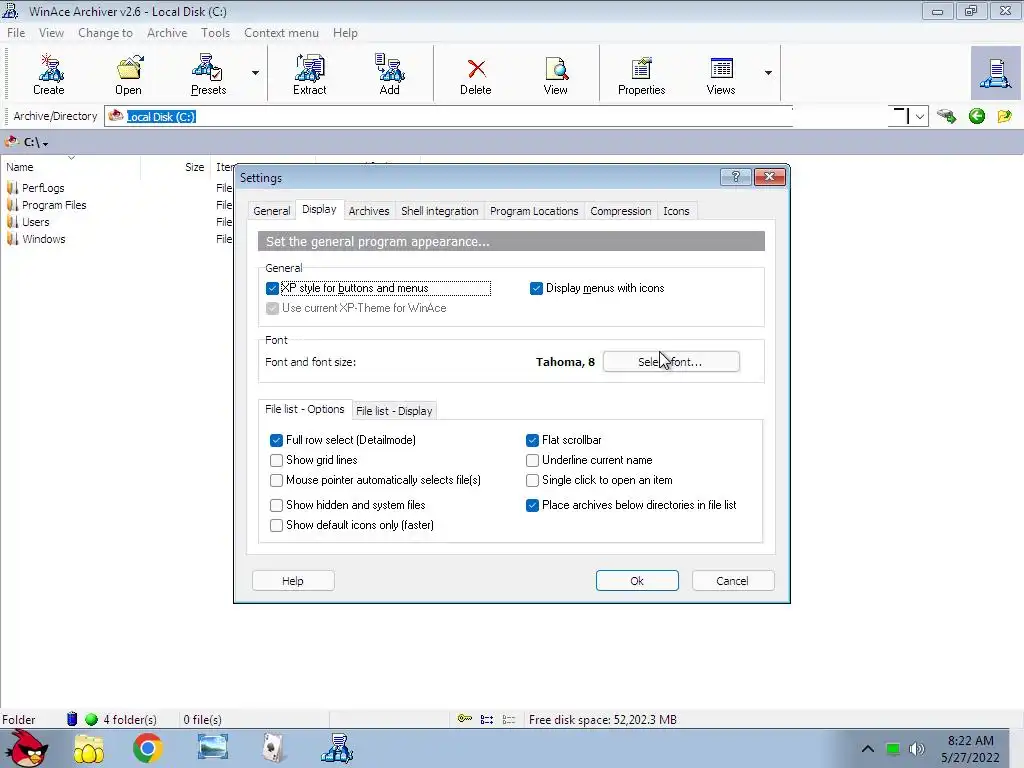1024x768 pixels.
Task: Click the green ball icon in status bar
Action: (x=91, y=720)
